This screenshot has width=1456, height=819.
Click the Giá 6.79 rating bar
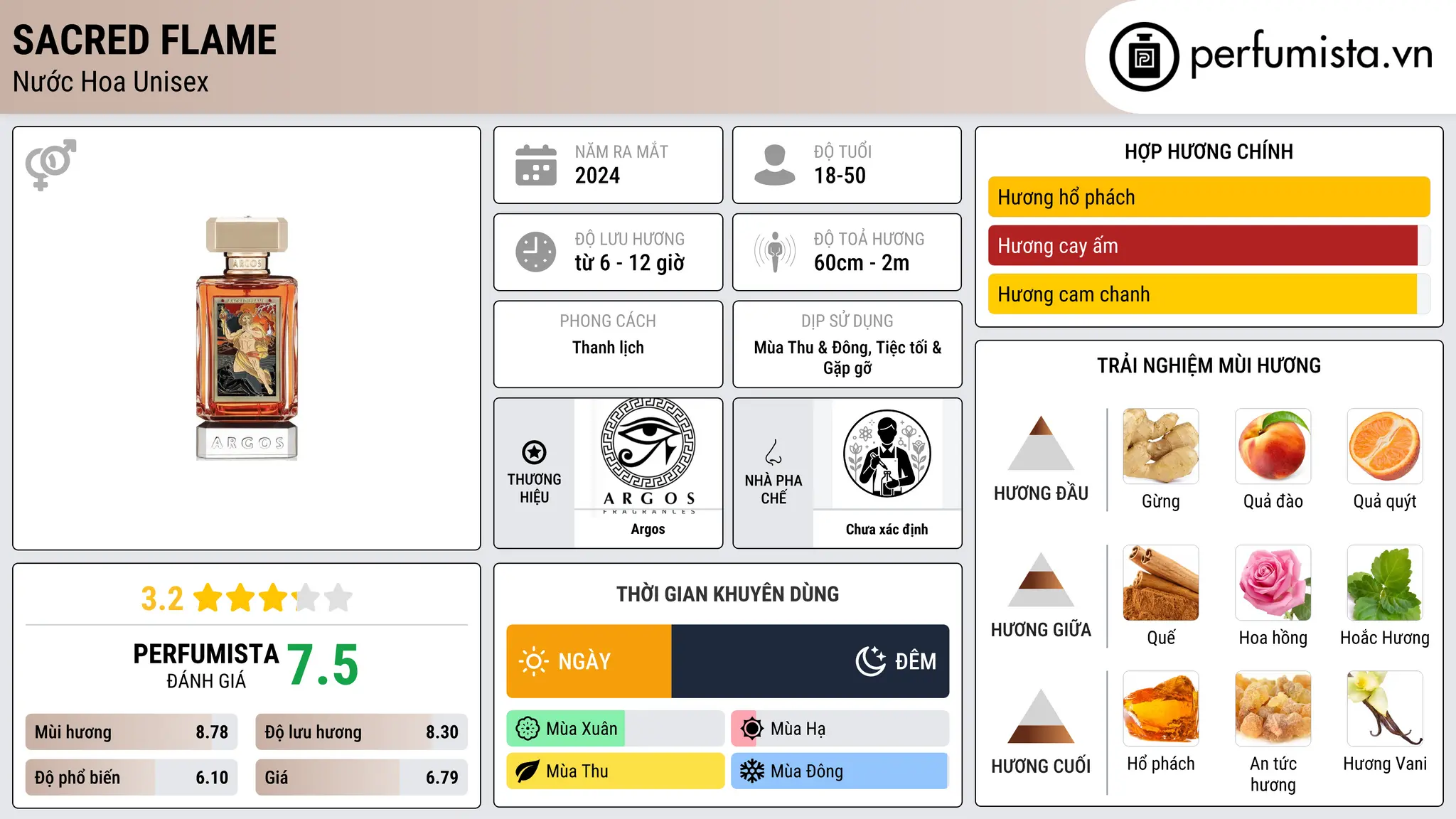point(362,777)
